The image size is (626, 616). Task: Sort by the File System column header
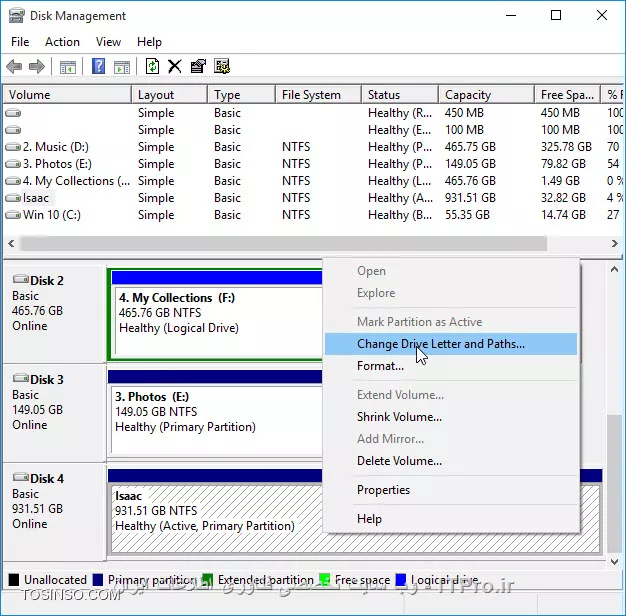click(x=318, y=95)
